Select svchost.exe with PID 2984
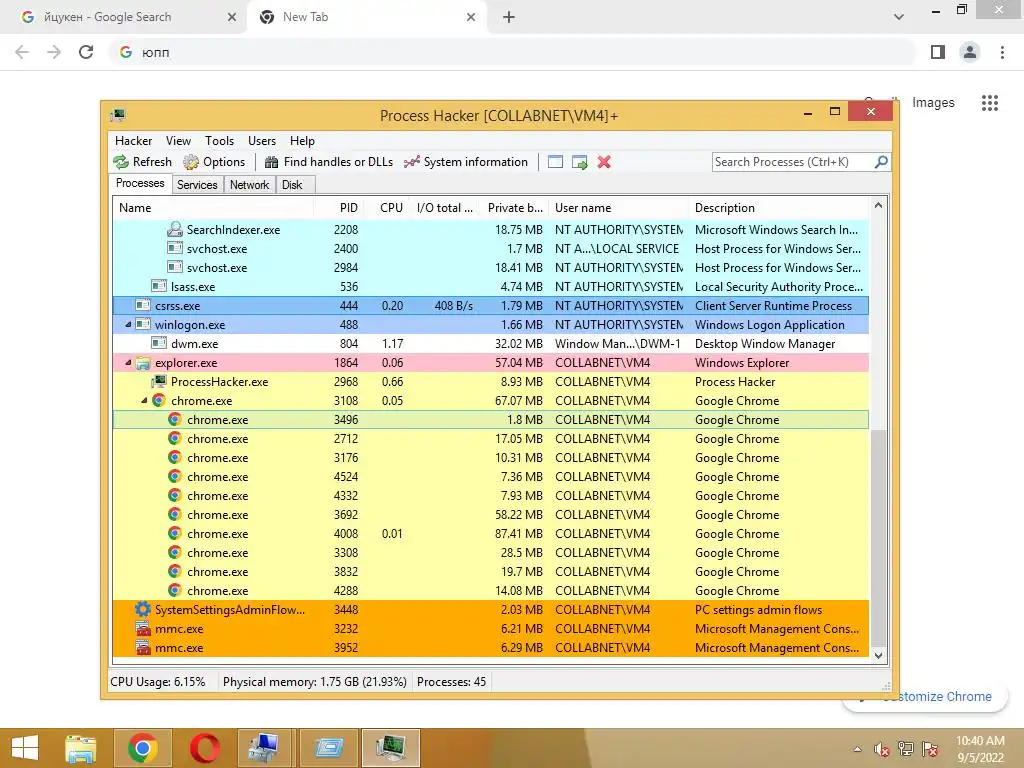 pyautogui.click(x=490, y=268)
